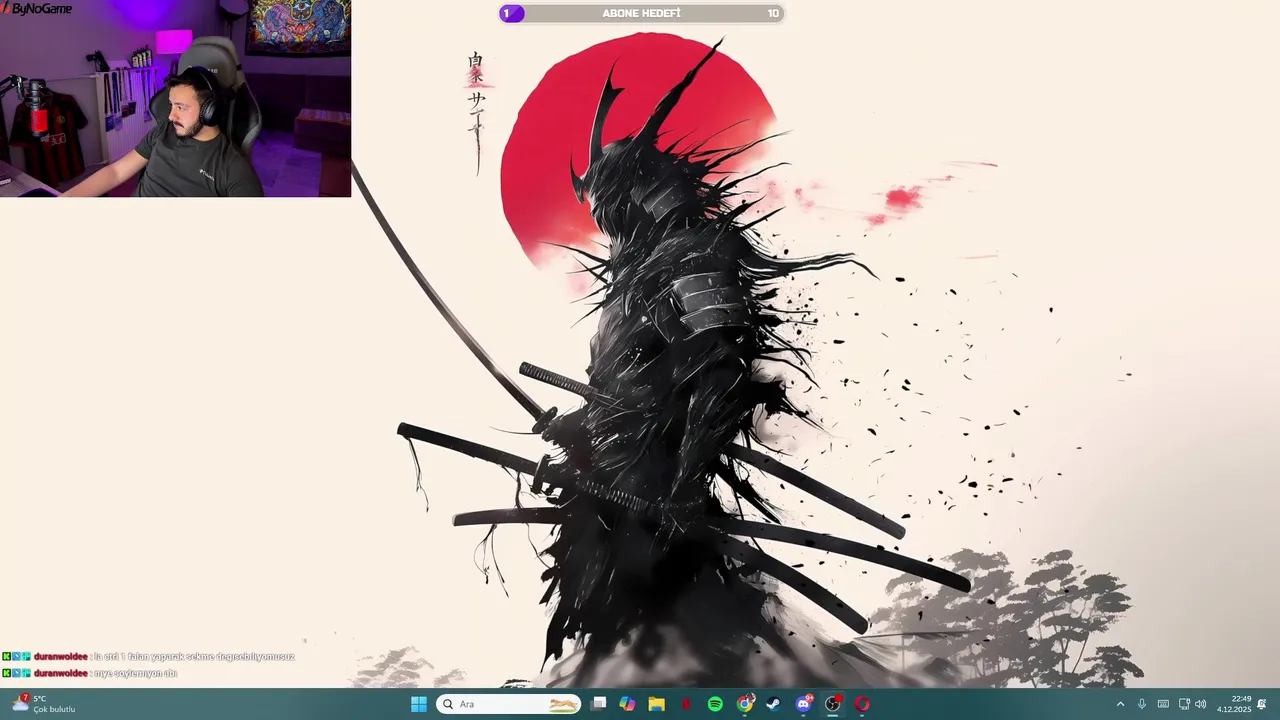The height and width of the screenshot is (720, 1280).
Task: Open network settings from the system tray
Action: pos(1184,704)
